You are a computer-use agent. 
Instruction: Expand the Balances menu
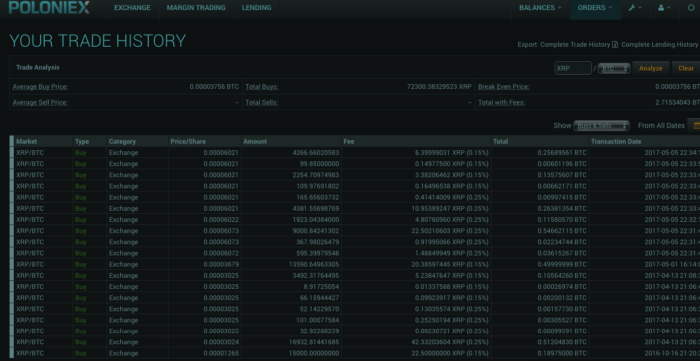[x=540, y=8]
